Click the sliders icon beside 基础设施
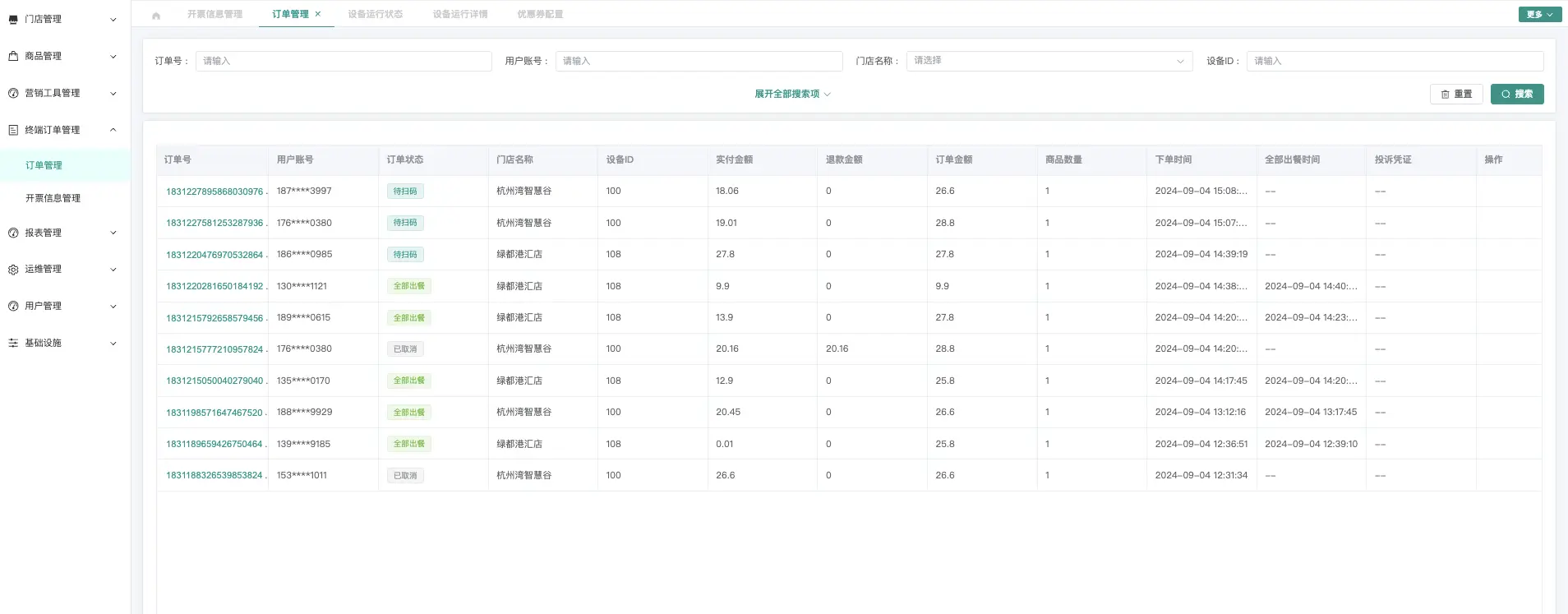The image size is (1568, 614). [x=13, y=344]
